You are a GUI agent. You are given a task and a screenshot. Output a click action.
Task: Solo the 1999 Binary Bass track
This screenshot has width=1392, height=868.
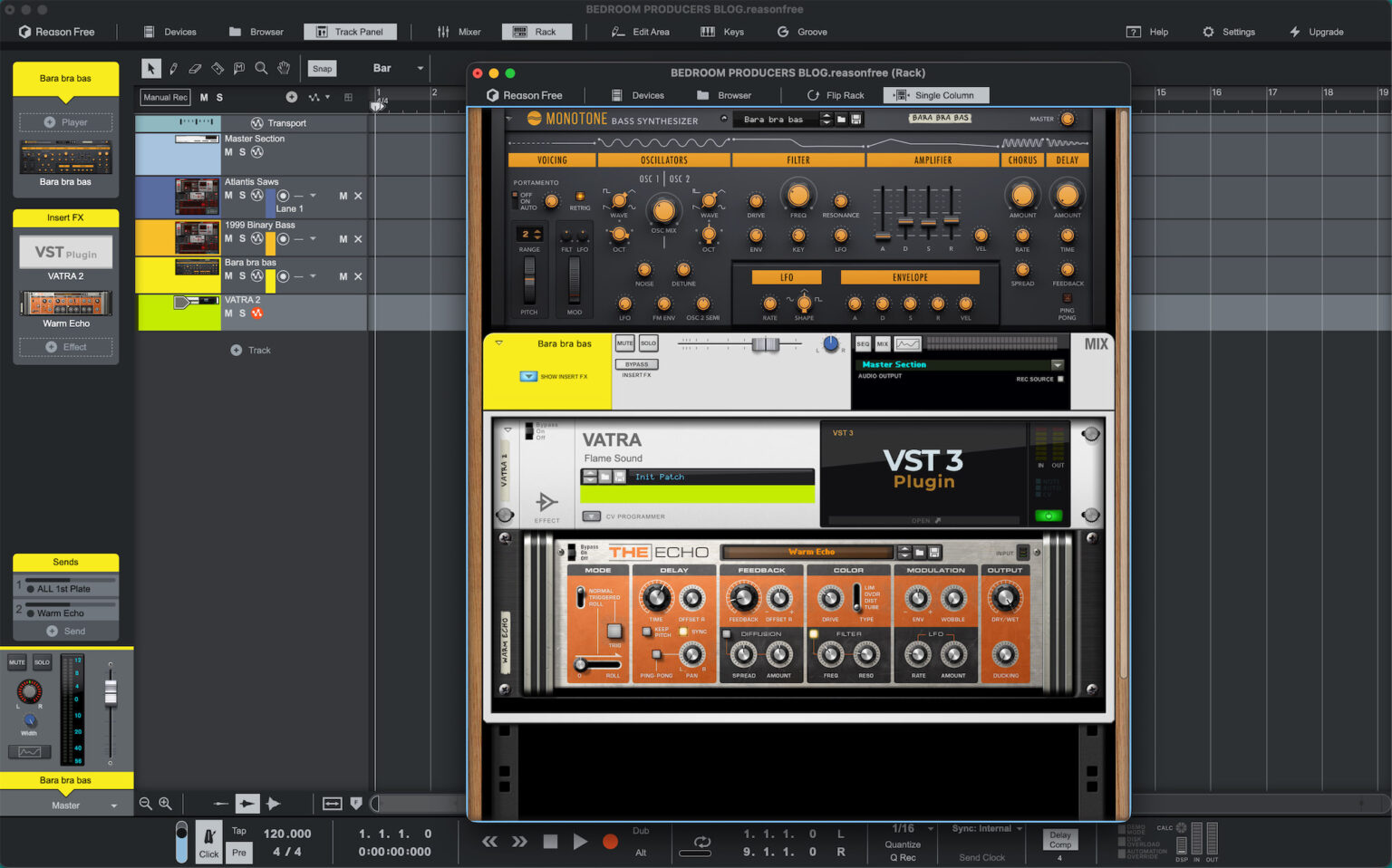pos(242,239)
